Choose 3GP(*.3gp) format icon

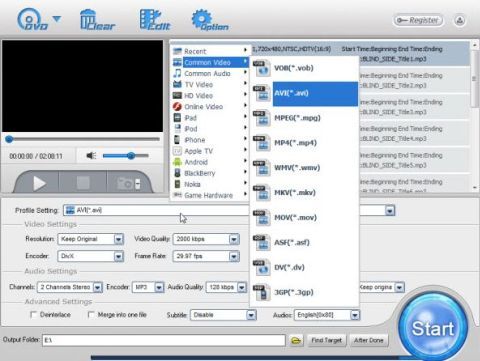pos(262,292)
